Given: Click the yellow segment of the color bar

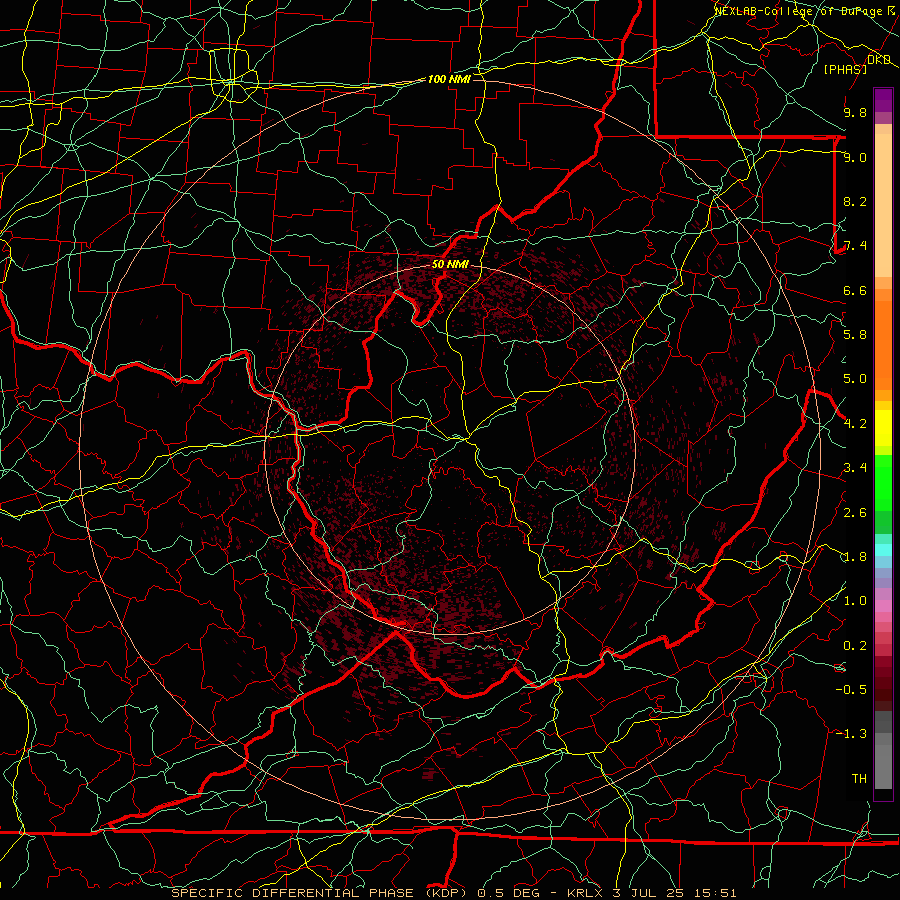Looking at the screenshot, I should tap(883, 428).
